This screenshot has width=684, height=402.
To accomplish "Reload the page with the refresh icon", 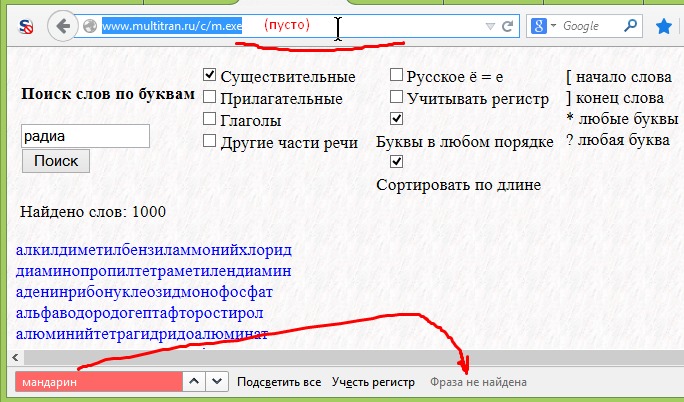I will click(507, 27).
